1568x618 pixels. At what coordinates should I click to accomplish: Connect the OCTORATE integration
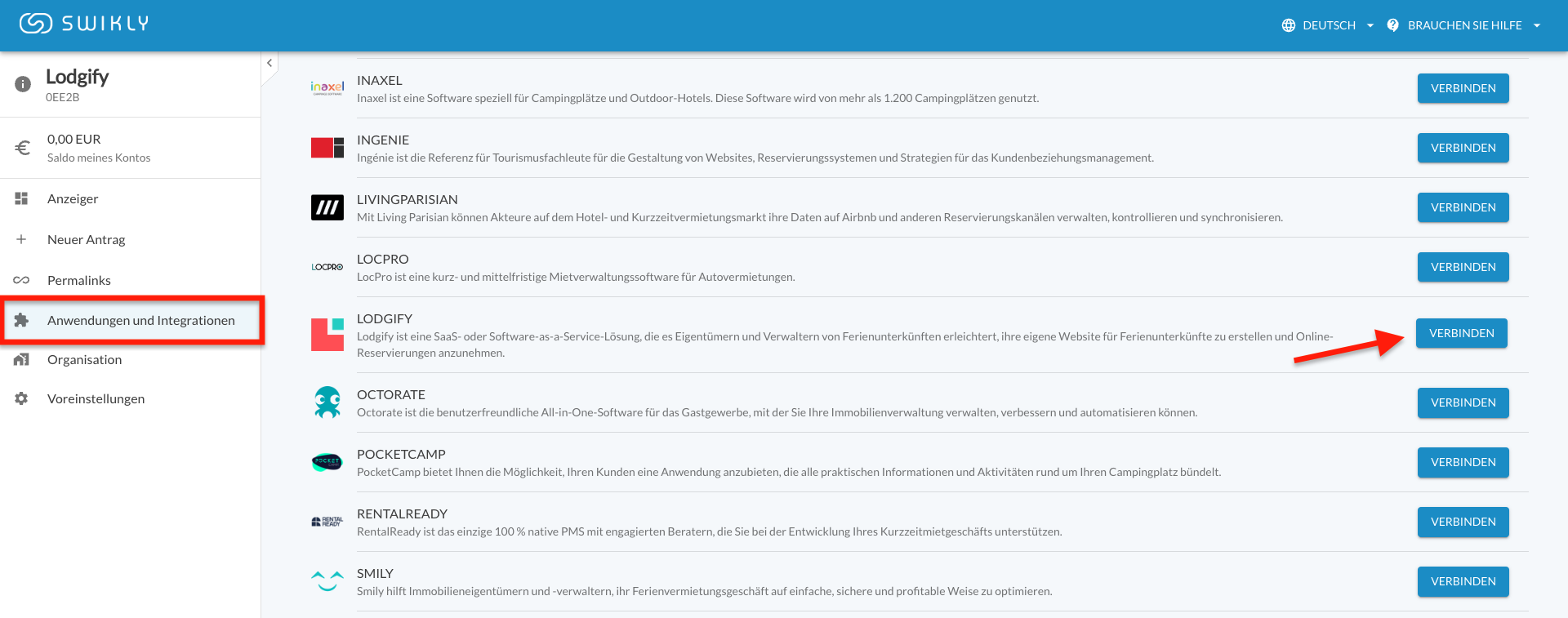pos(1463,402)
